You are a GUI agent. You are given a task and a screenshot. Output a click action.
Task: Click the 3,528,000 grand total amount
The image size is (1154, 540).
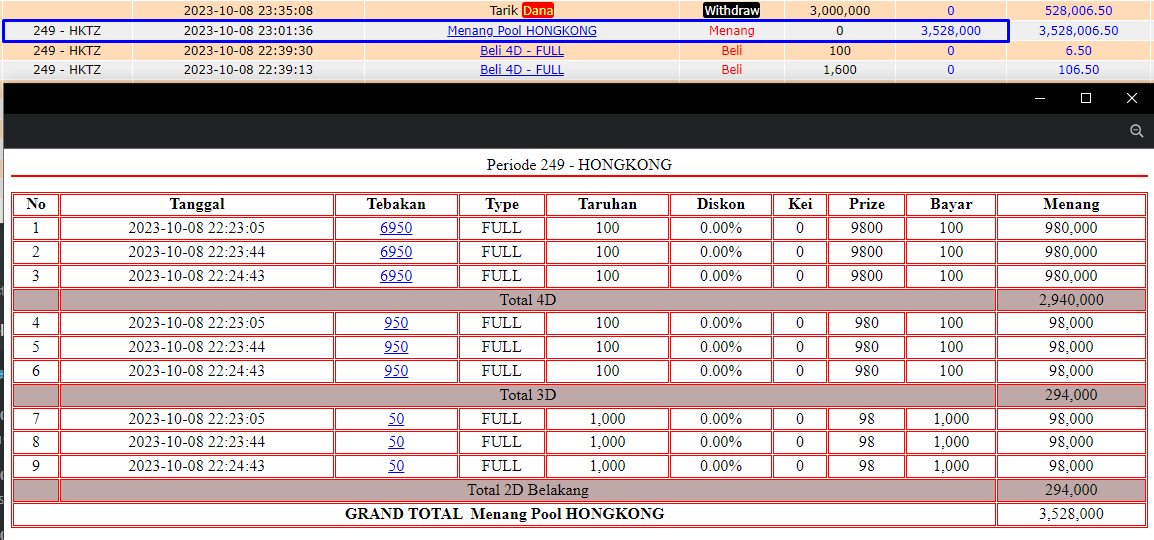pyautogui.click(x=1071, y=514)
